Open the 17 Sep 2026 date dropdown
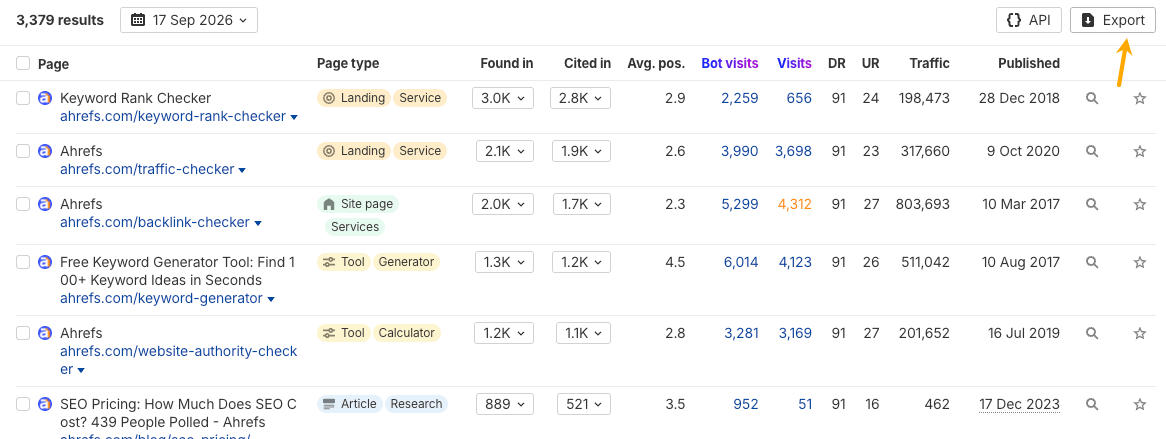Viewport: 1166px width, 439px height. click(x=189, y=20)
